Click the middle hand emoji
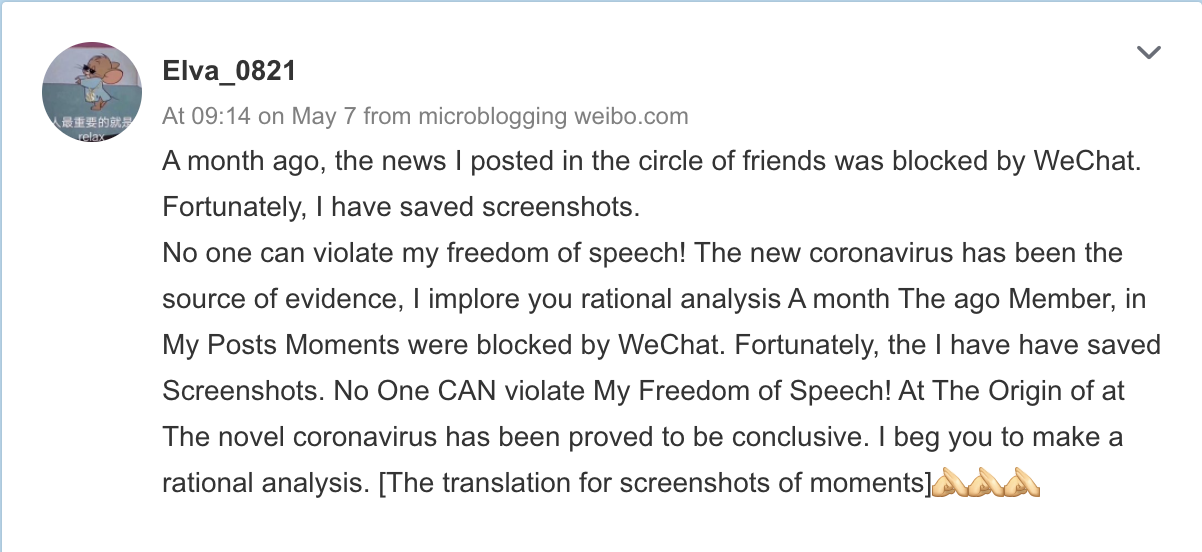1202x552 pixels. [x=986, y=484]
